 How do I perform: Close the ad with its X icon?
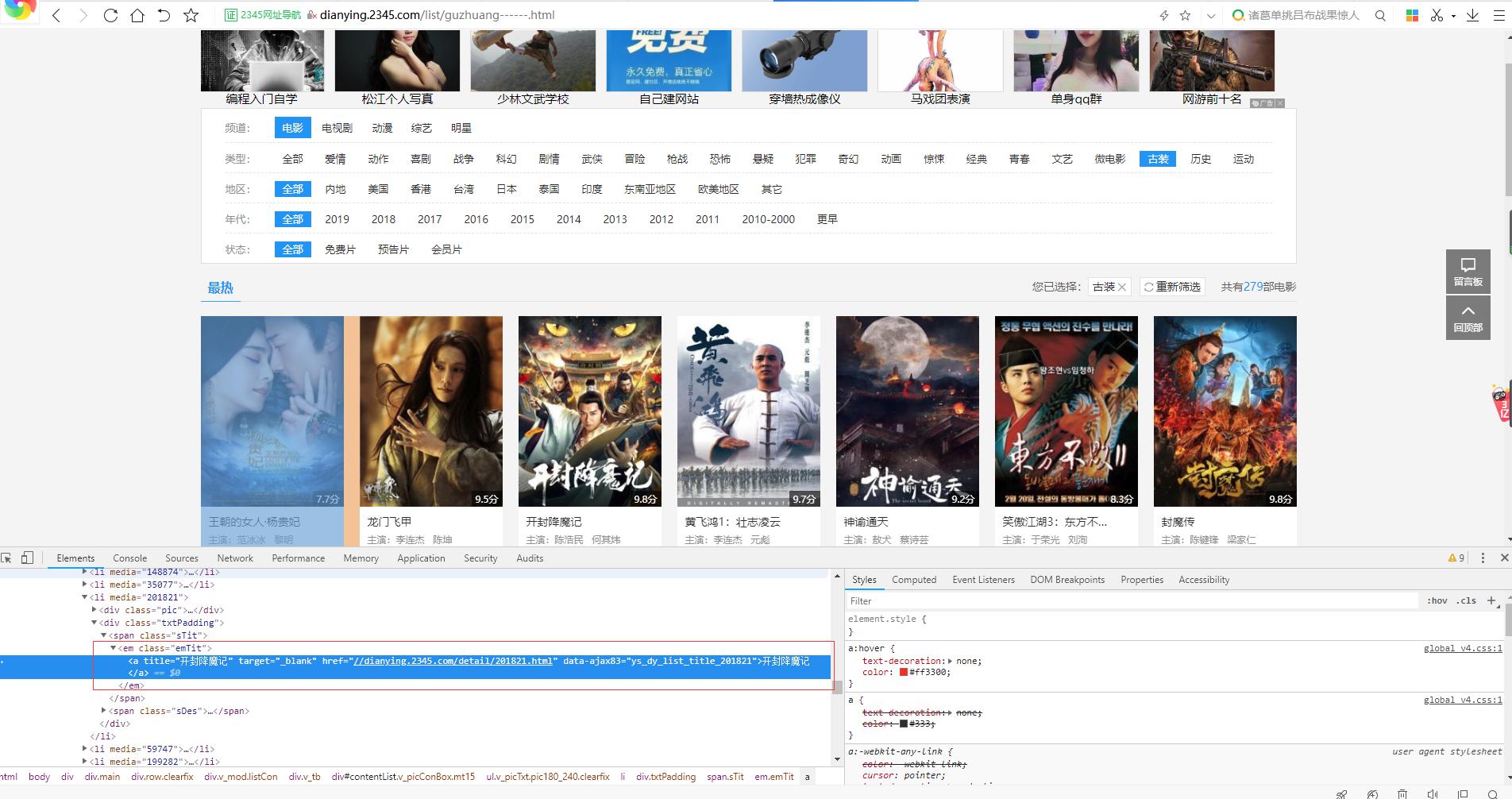(1280, 103)
